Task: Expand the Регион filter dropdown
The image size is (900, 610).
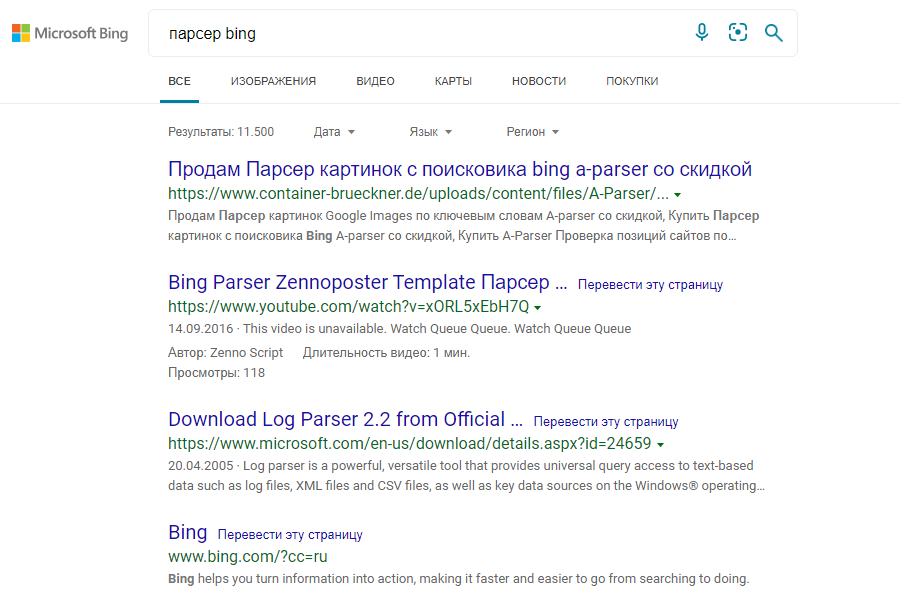Action: (x=533, y=132)
